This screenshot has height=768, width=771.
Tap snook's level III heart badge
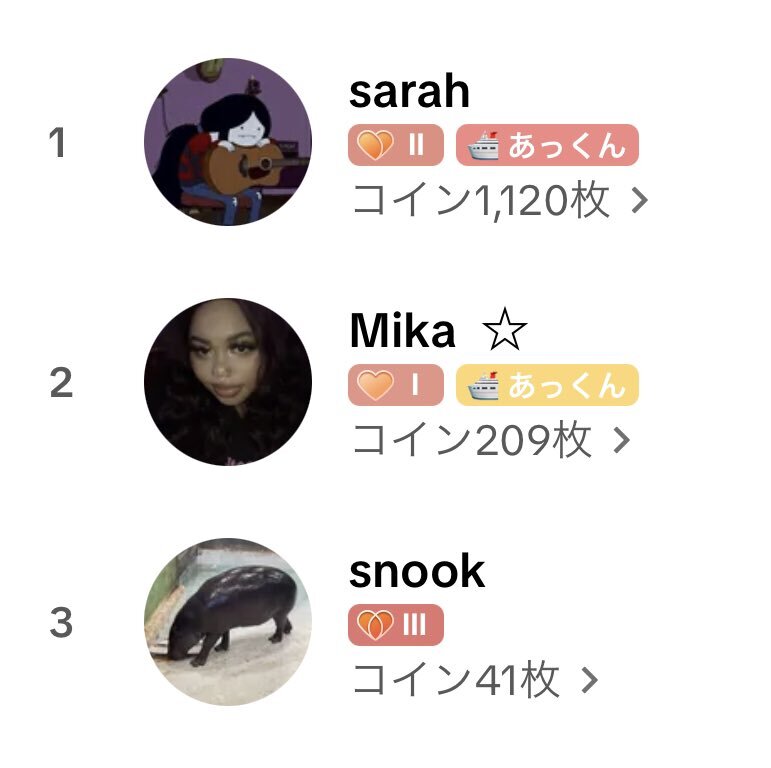point(396,625)
